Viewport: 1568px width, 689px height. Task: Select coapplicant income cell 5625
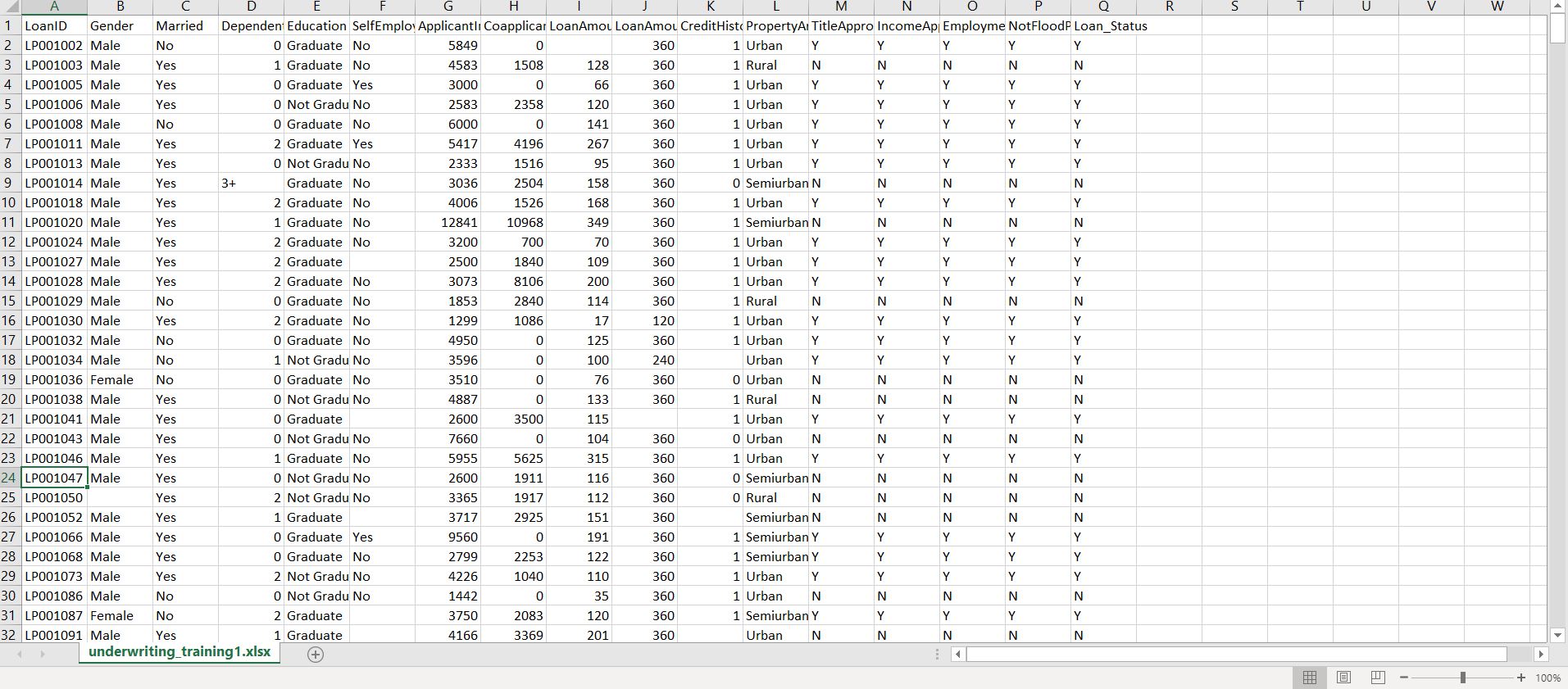(x=513, y=458)
